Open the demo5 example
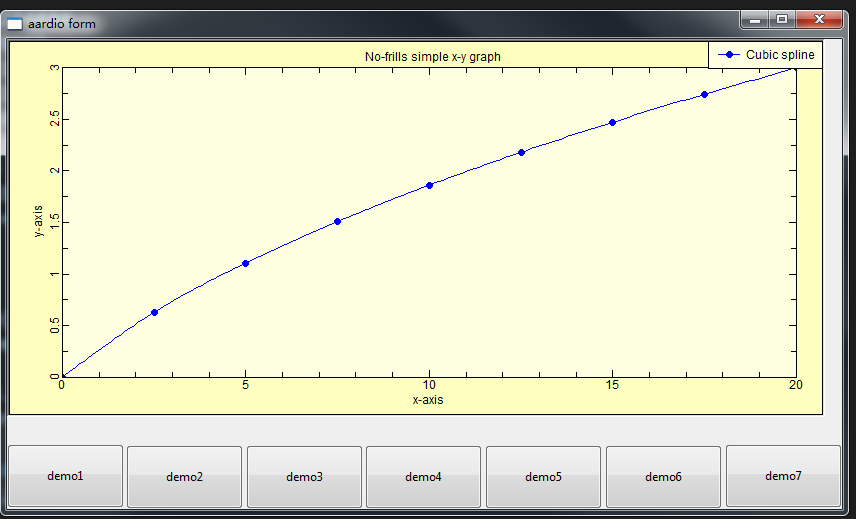856x519 pixels. point(543,476)
